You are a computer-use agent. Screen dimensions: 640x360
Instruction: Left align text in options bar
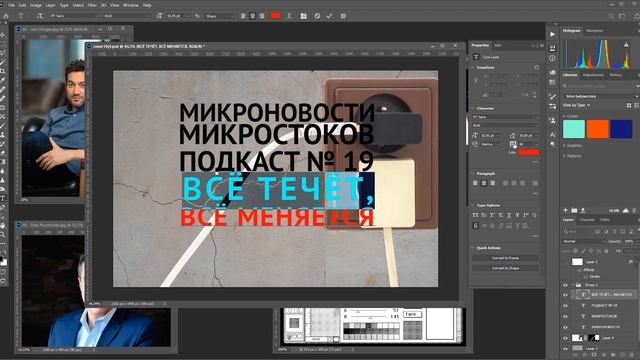tap(243, 16)
